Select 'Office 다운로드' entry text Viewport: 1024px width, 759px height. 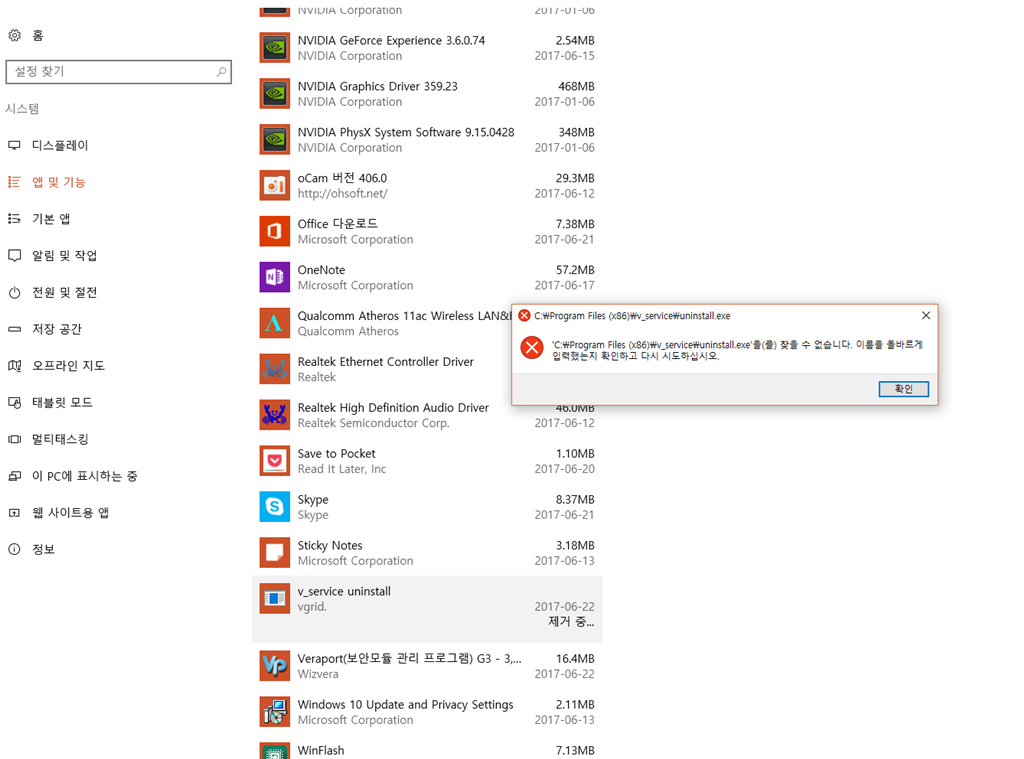pyautogui.click(x=338, y=223)
